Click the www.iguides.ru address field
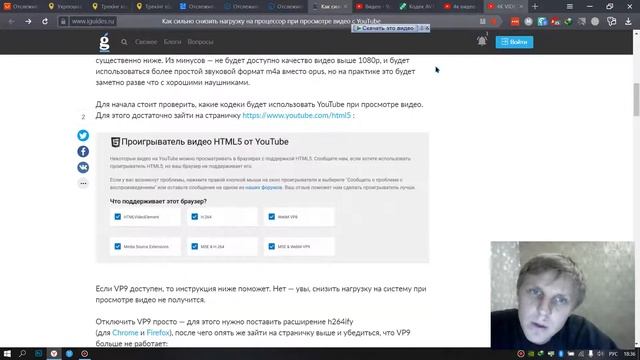Screen dimensions: 640x360 93,21
